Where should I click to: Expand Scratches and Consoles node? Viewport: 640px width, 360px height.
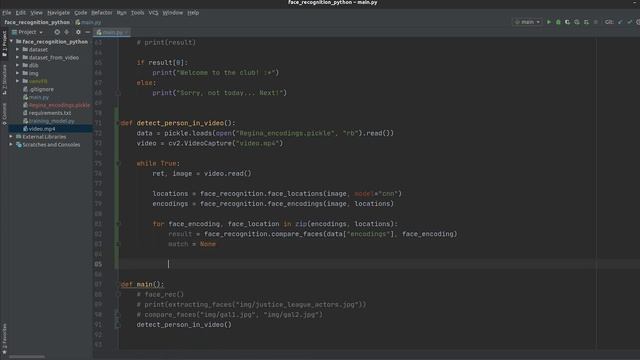(x=11, y=144)
